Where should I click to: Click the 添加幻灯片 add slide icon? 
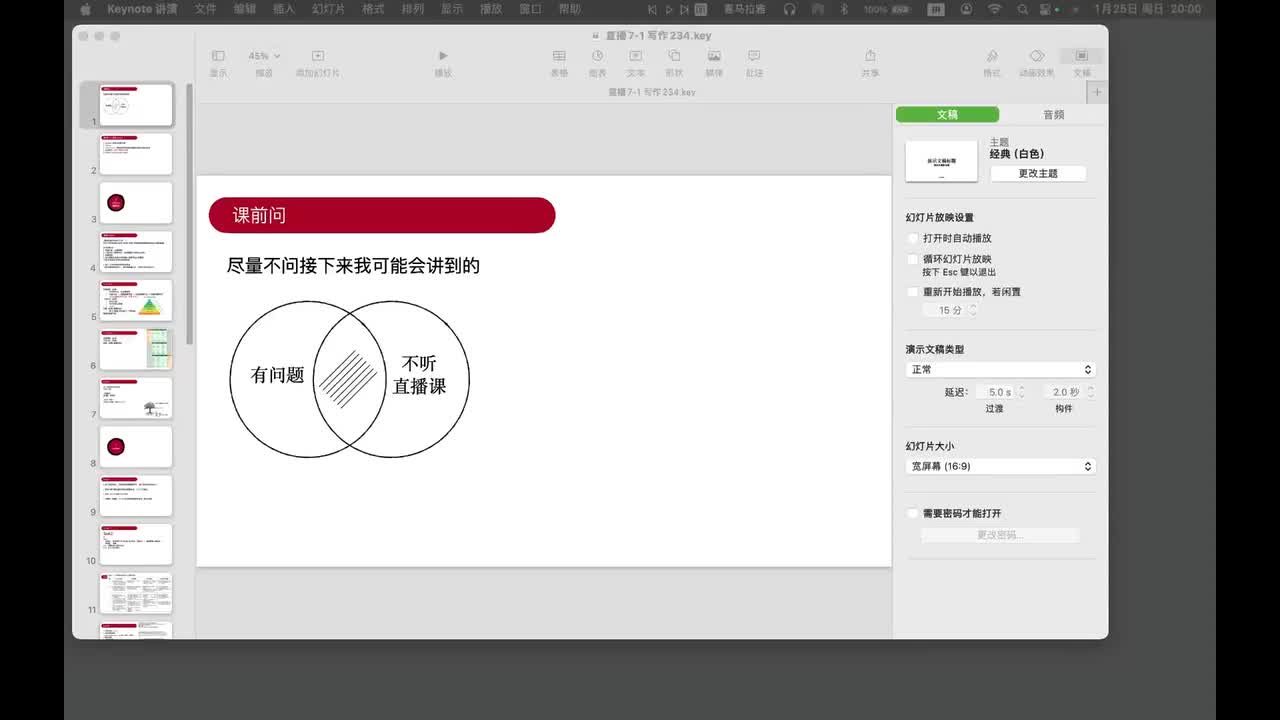318,56
